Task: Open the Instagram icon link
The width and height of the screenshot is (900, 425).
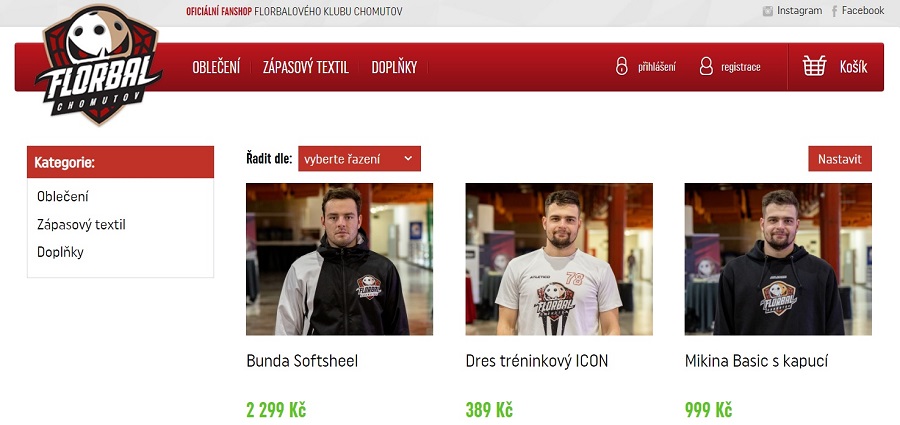Action: 767,11
